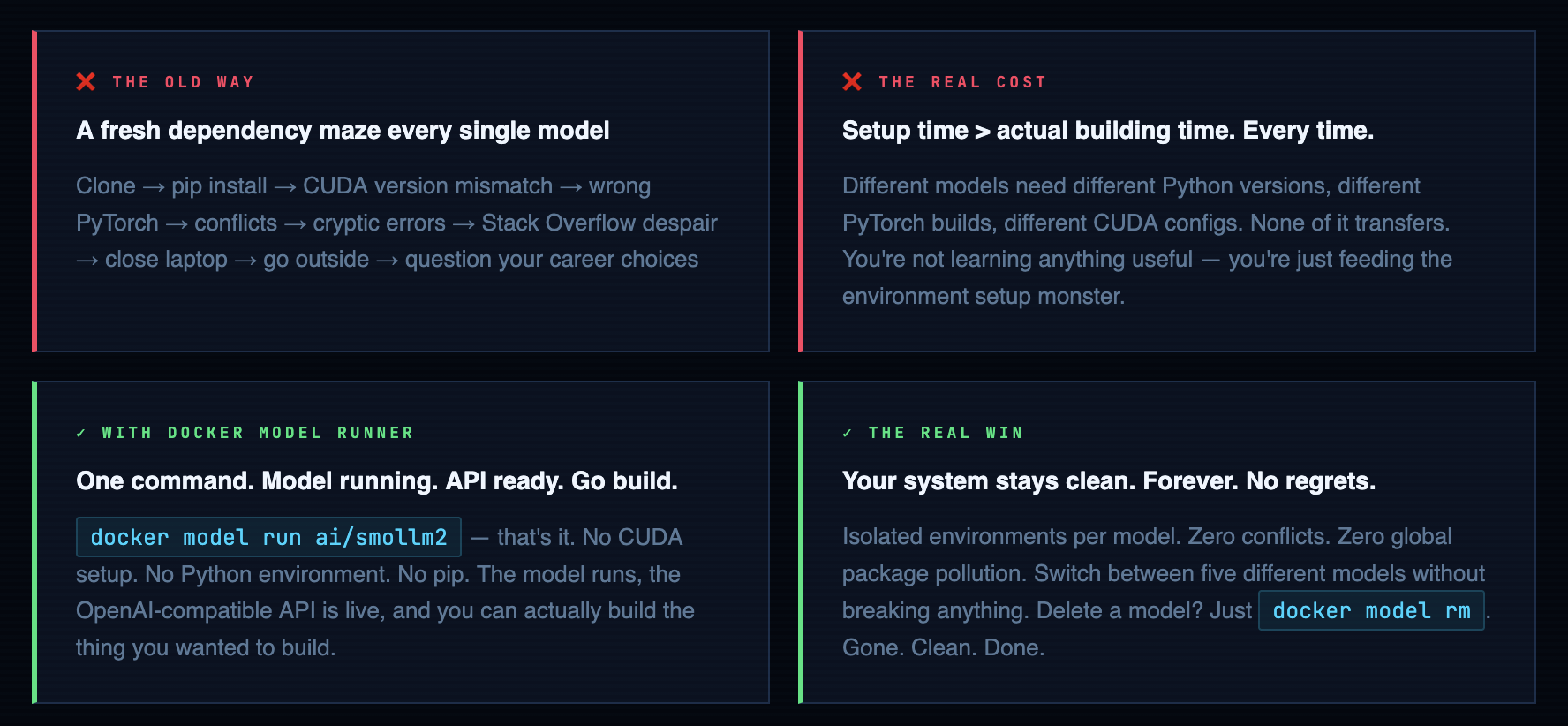1568x726 pixels.
Task: Click the 'THE OLD WAY' label
Action: (x=183, y=82)
